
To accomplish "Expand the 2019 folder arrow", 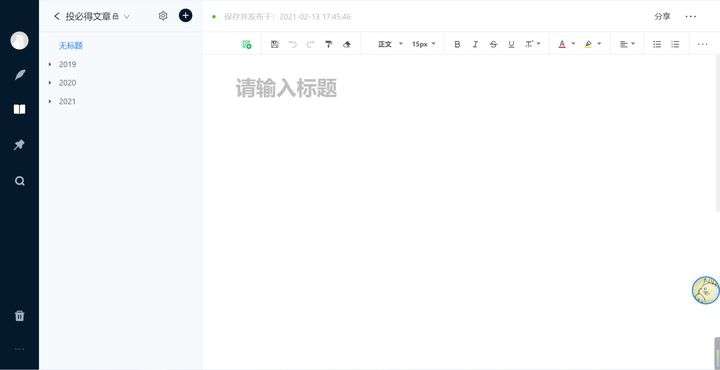I will pos(50,64).
